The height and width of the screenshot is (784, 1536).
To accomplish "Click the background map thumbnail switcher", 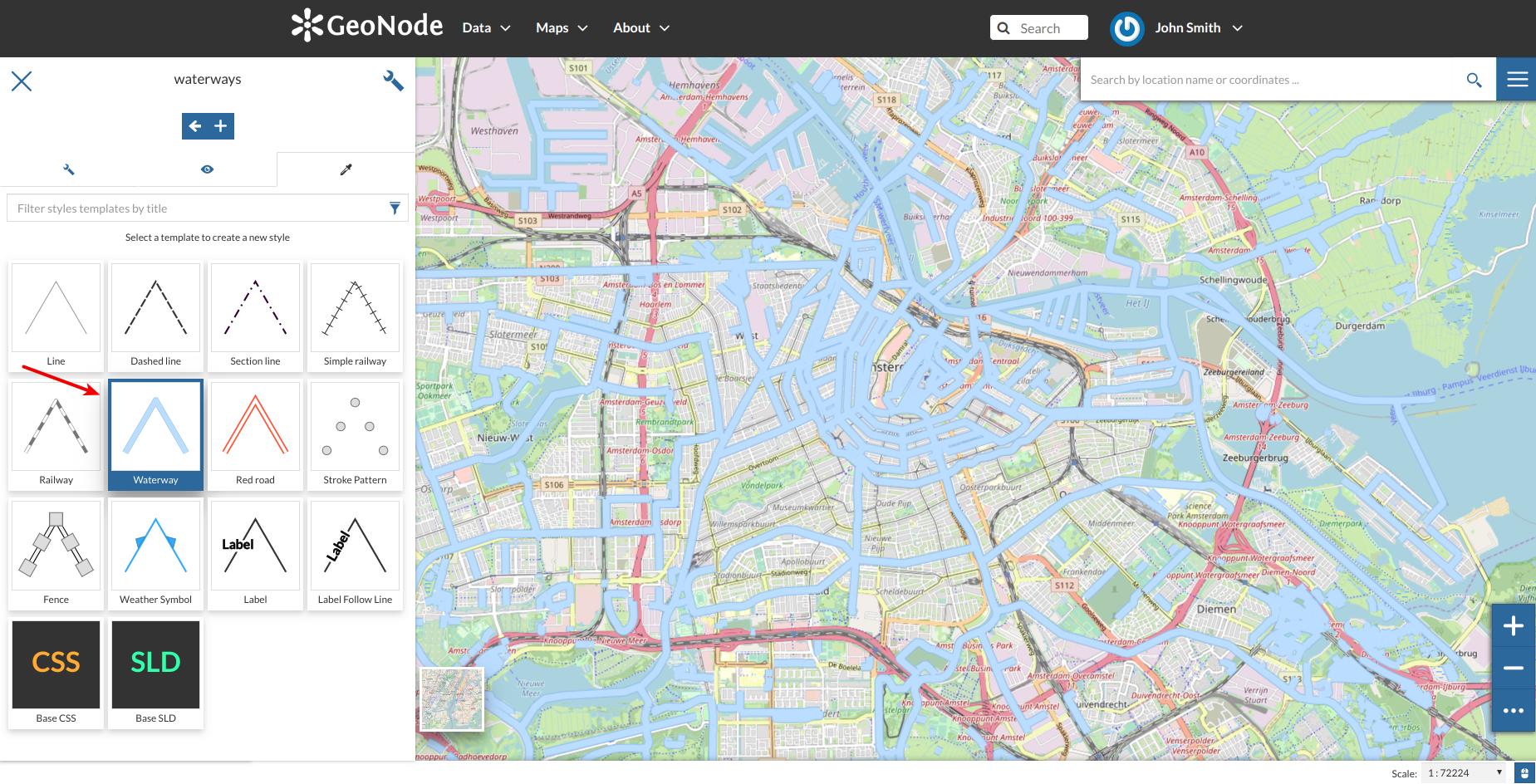I will pyautogui.click(x=452, y=699).
